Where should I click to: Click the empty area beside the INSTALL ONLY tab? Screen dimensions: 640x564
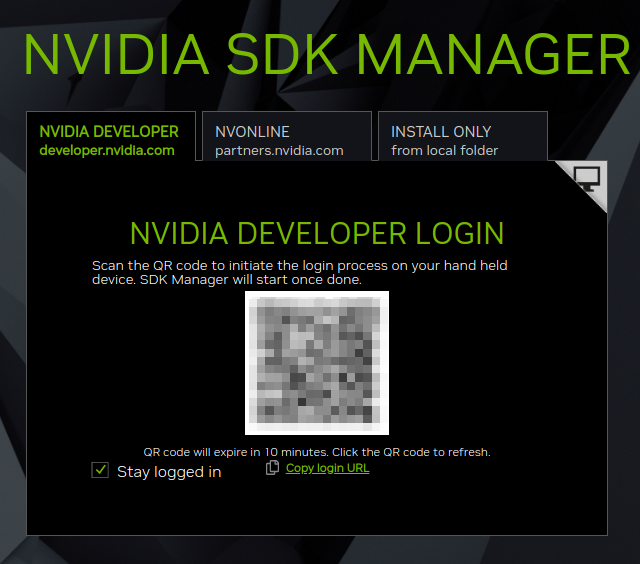(590, 135)
